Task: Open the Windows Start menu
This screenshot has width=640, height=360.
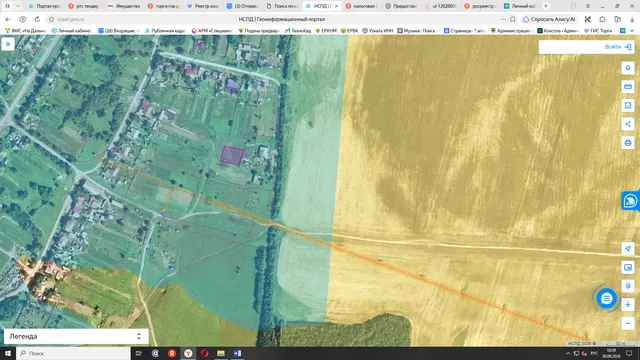Action: 8,353
